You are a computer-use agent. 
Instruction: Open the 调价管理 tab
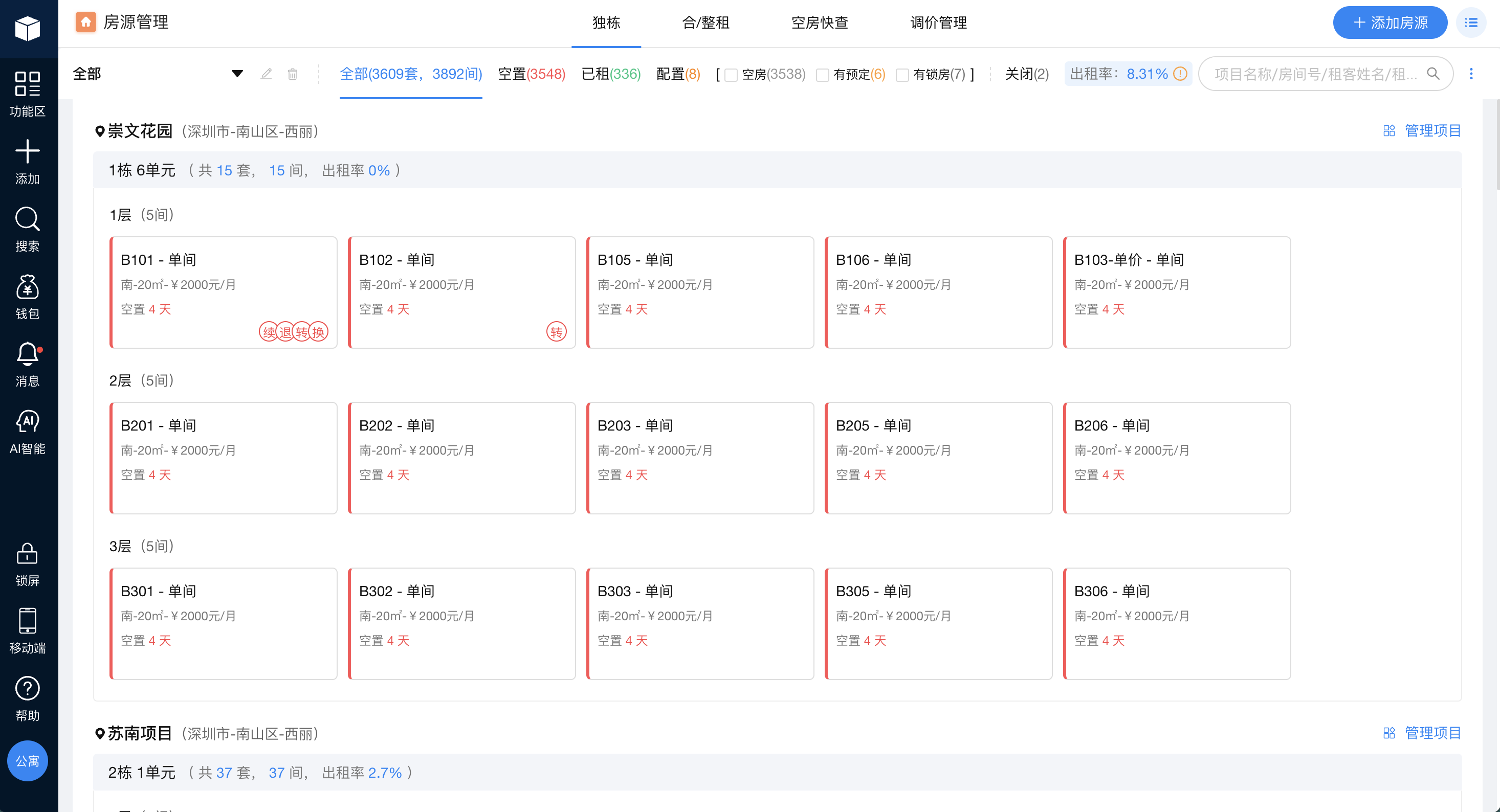coord(939,22)
